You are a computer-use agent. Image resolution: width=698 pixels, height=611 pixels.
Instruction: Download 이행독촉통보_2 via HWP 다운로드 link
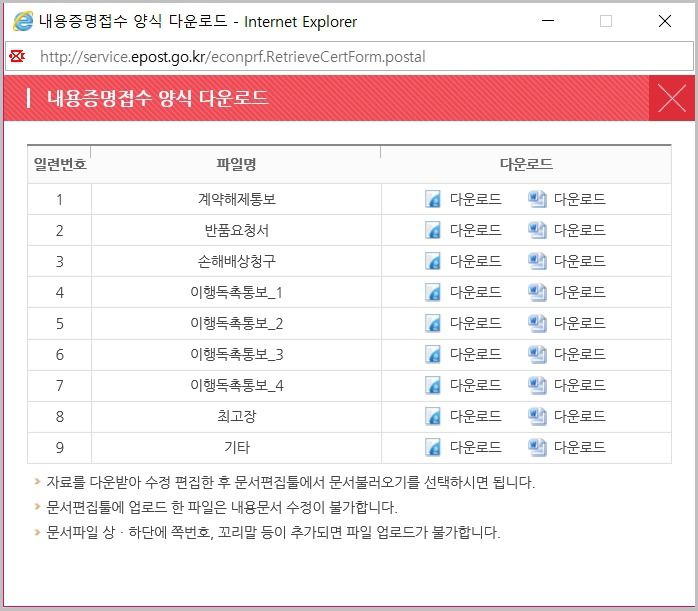(475, 323)
